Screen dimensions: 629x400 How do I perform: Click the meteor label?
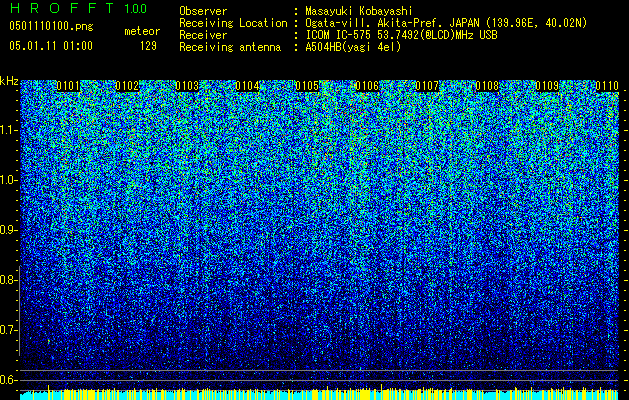coord(142,31)
